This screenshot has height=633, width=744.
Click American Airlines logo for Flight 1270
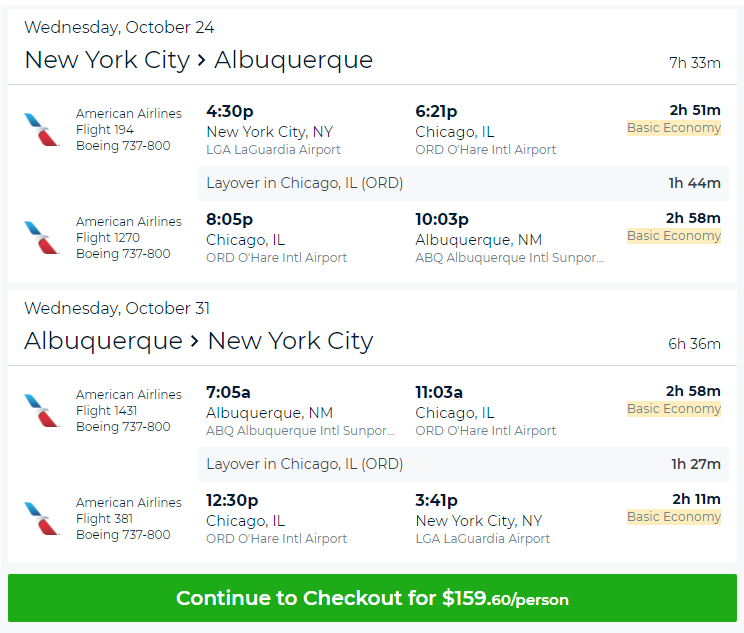tap(42, 238)
